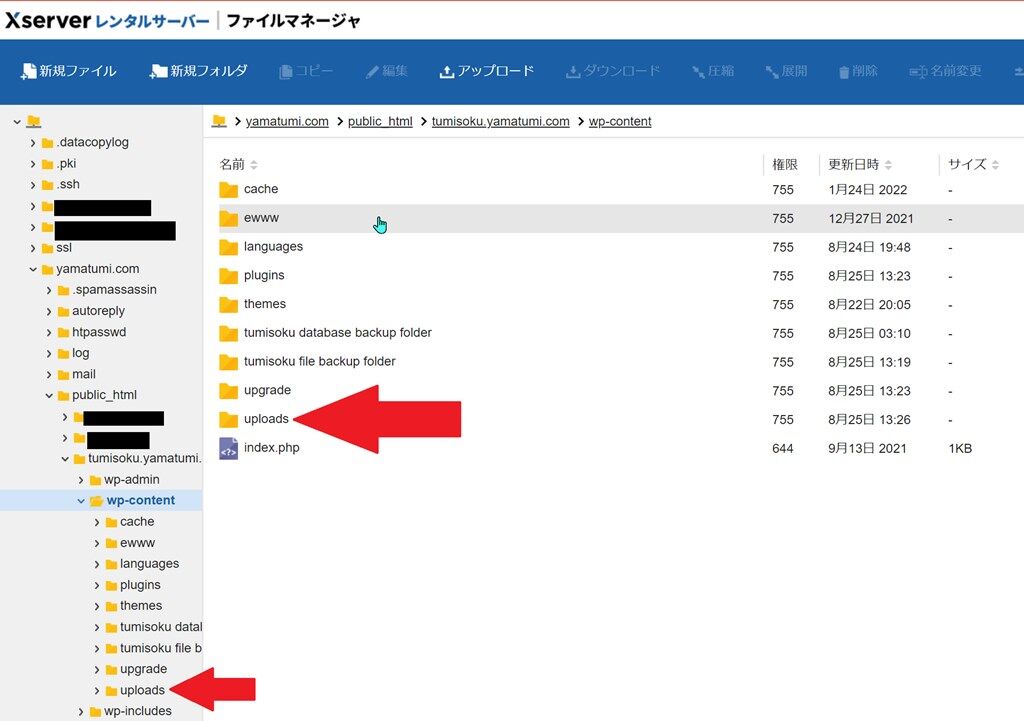Open the languages folder in file list
The width and height of the screenshot is (1024, 721).
[x=273, y=247]
